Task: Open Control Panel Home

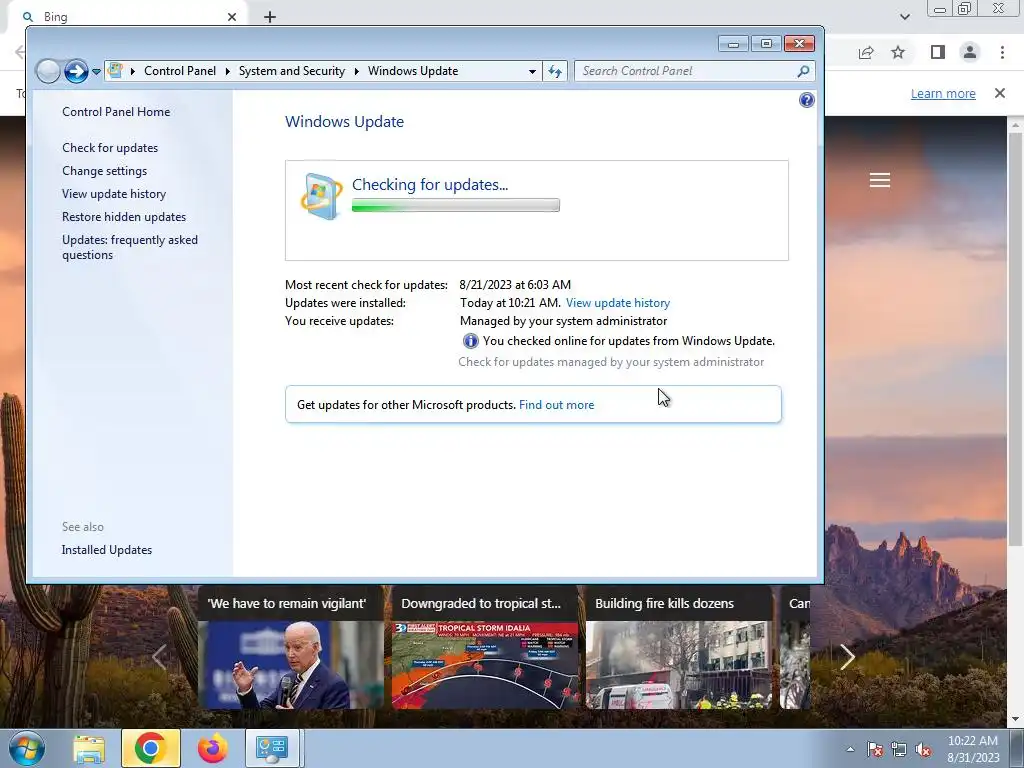Action: point(116,112)
